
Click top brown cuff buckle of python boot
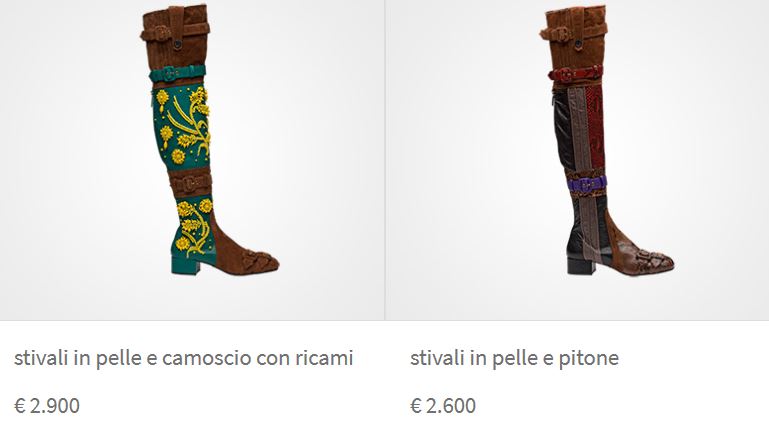(559, 34)
